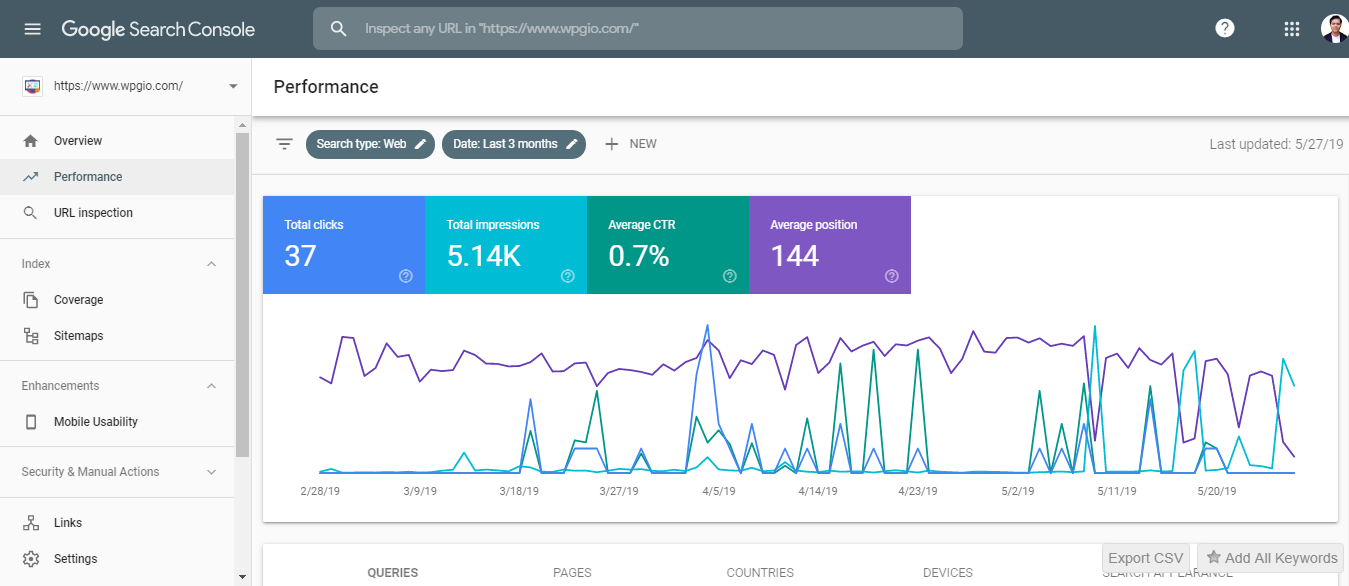
Task: Edit Date filter pencil icon
Action: (x=572, y=144)
